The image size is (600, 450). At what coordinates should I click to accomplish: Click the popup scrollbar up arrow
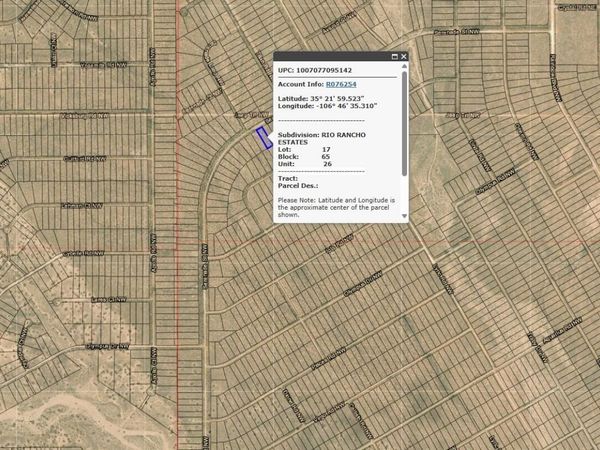pyautogui.click(x=404, y=66)
